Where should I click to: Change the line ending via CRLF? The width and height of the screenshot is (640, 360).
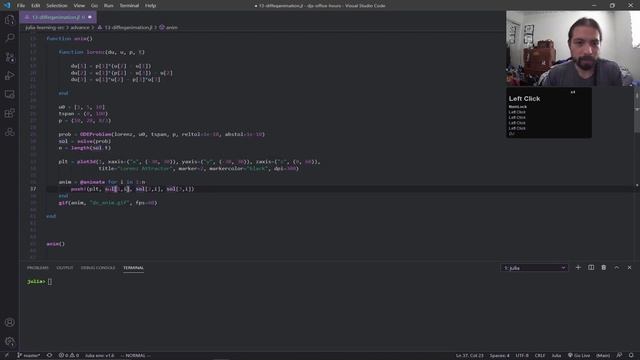(x=540, y=356)
